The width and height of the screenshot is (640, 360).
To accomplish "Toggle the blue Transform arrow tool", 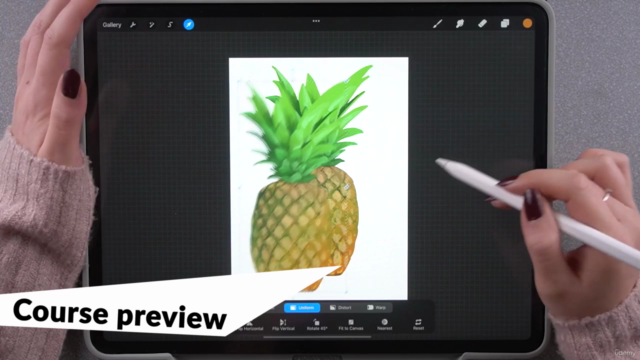I will pos(189,24).
